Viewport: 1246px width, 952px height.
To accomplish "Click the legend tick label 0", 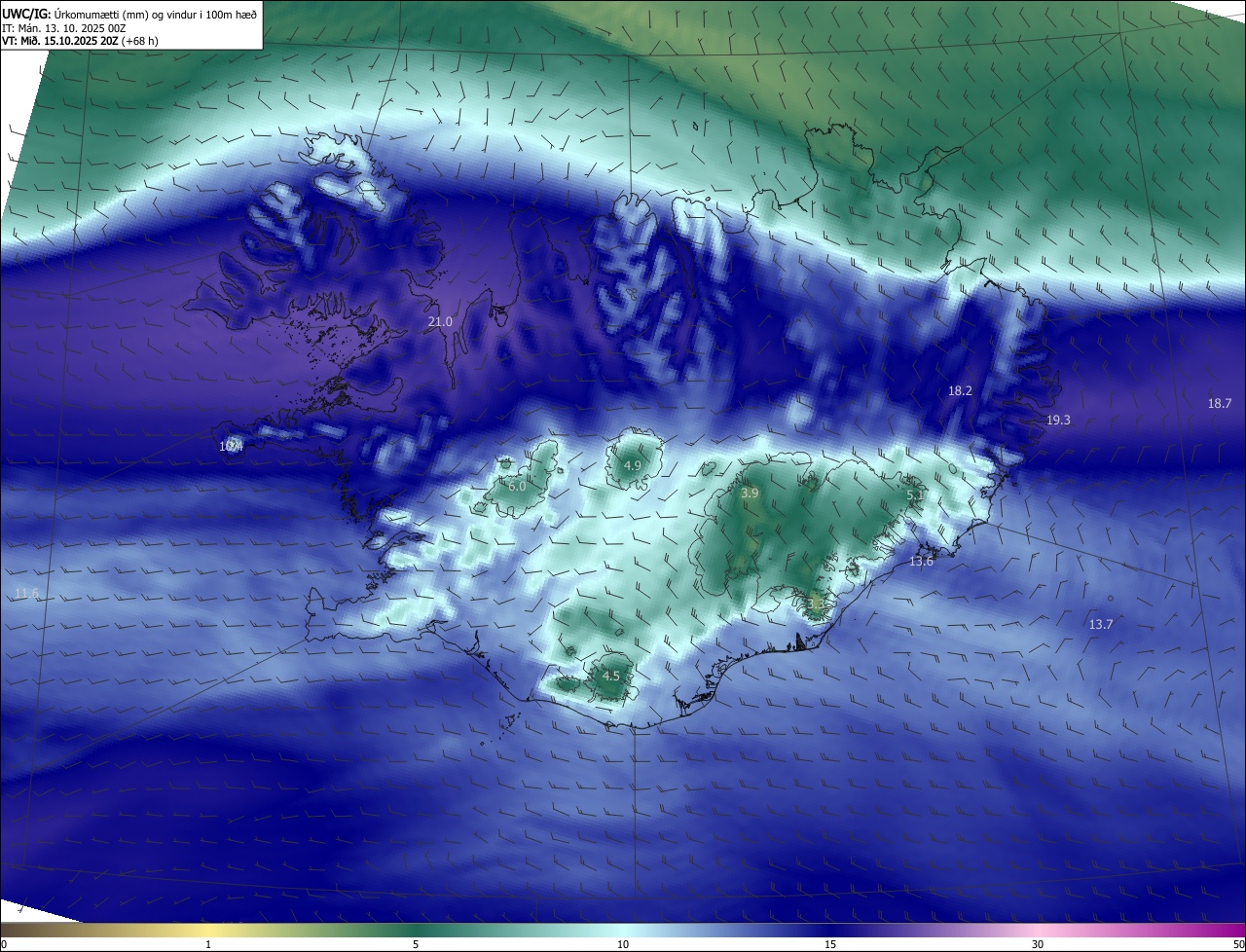I will pos(4,944).
